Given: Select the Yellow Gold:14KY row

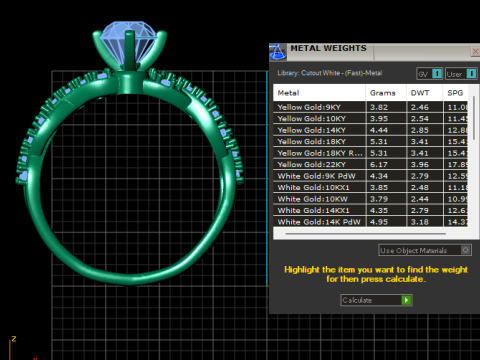Looking at the screenshot, I should 370,130.
